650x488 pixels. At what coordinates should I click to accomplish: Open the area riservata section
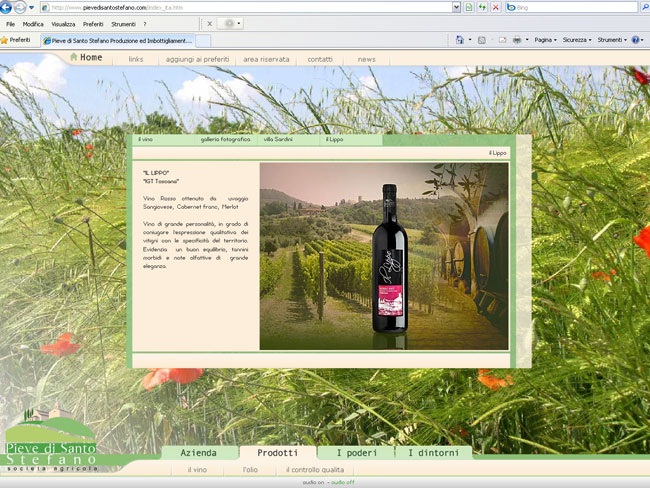click(266, 59)
